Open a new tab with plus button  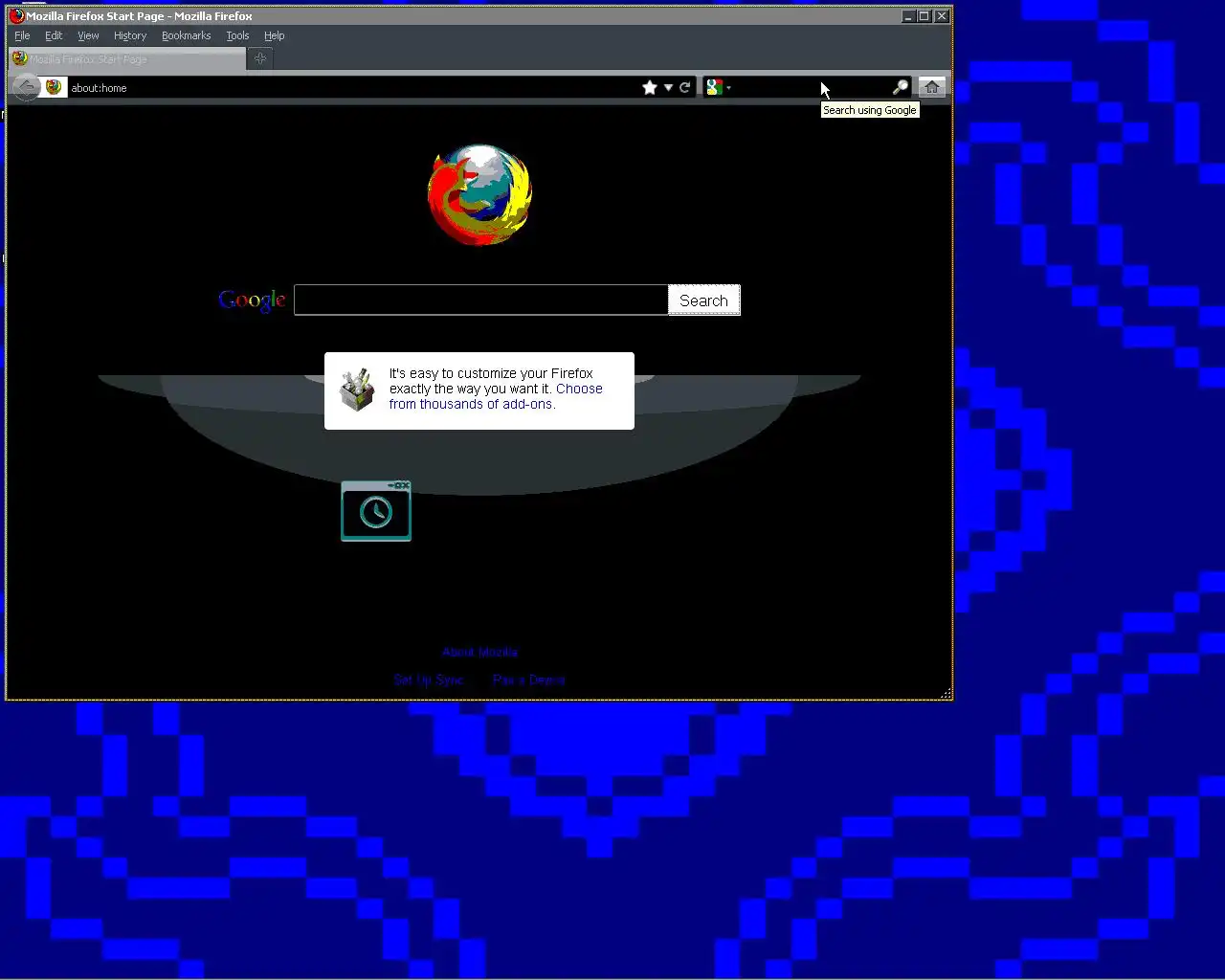tap(260, 58)
